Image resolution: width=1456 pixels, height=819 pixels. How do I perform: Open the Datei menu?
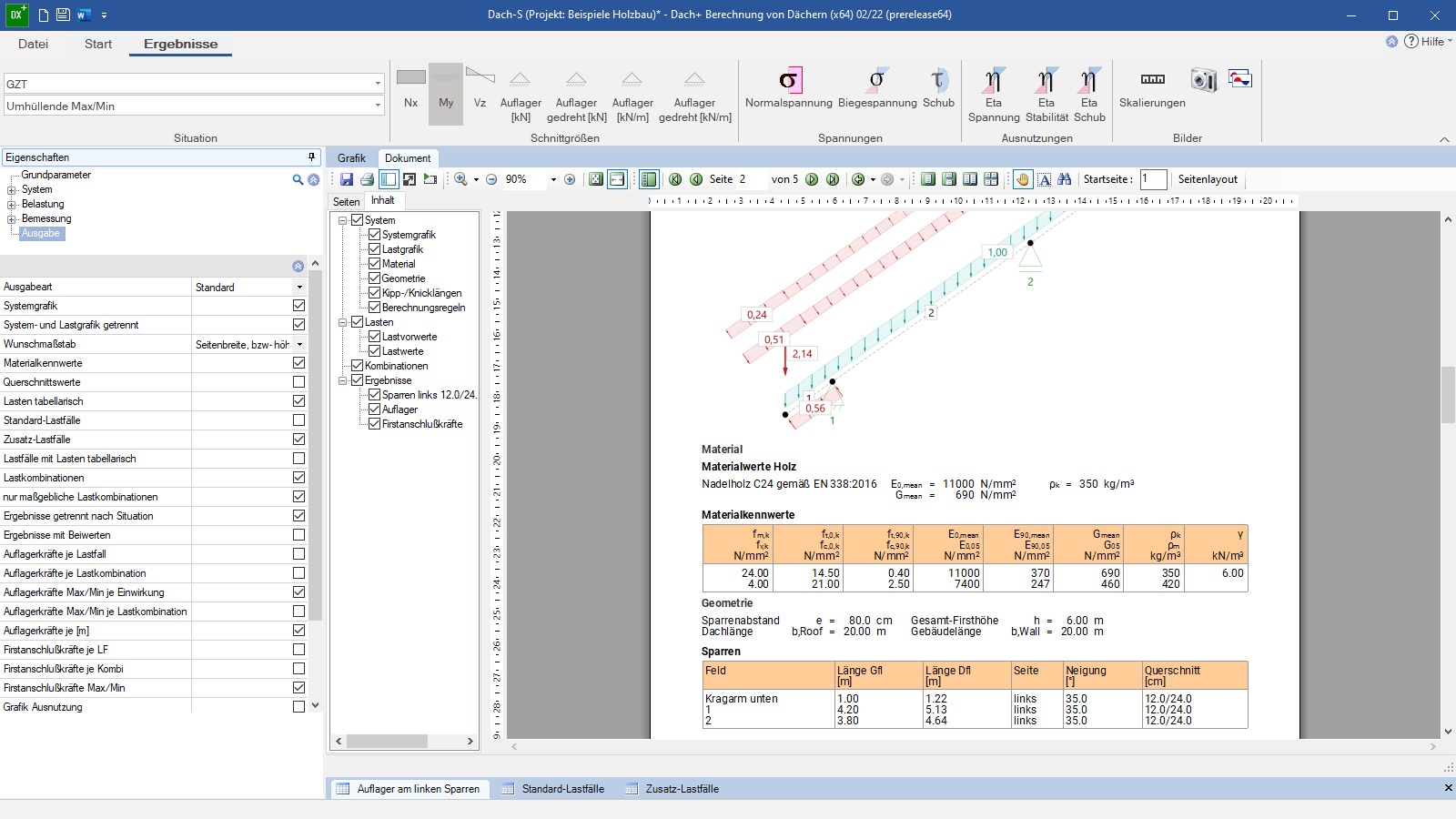tap(33, 44)
